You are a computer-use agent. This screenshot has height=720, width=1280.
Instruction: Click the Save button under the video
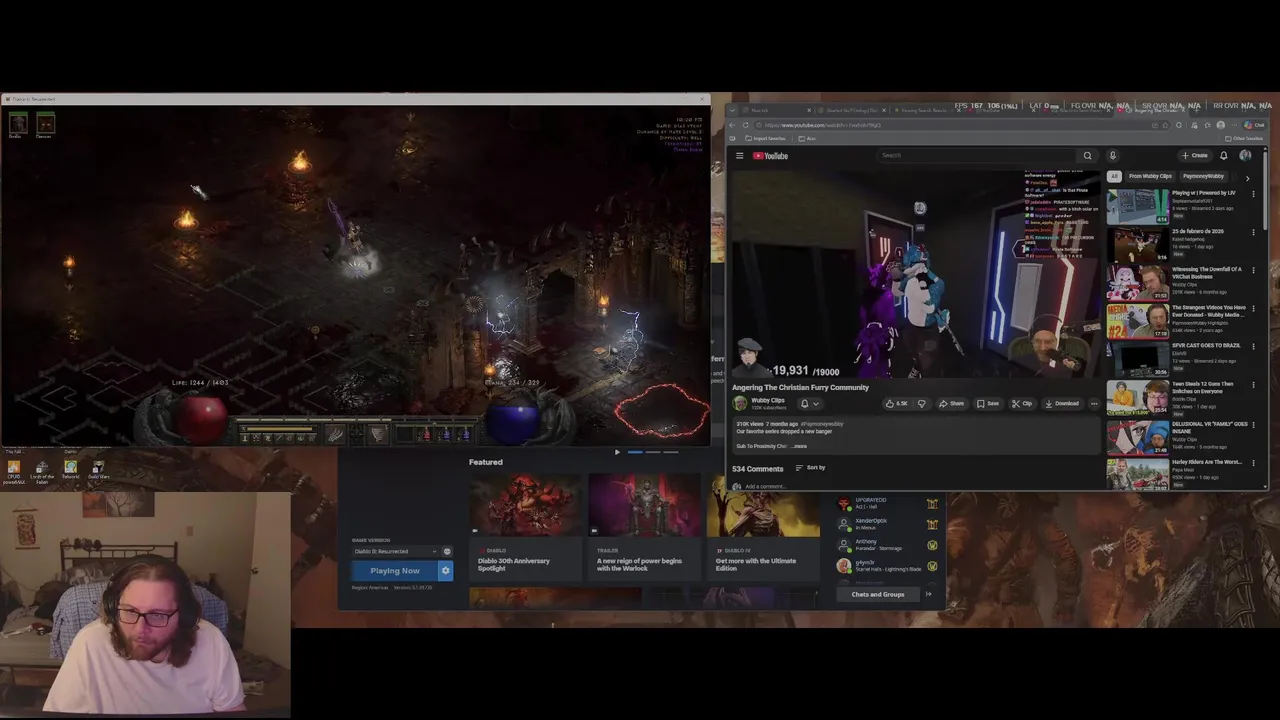[x=987, y=404]
